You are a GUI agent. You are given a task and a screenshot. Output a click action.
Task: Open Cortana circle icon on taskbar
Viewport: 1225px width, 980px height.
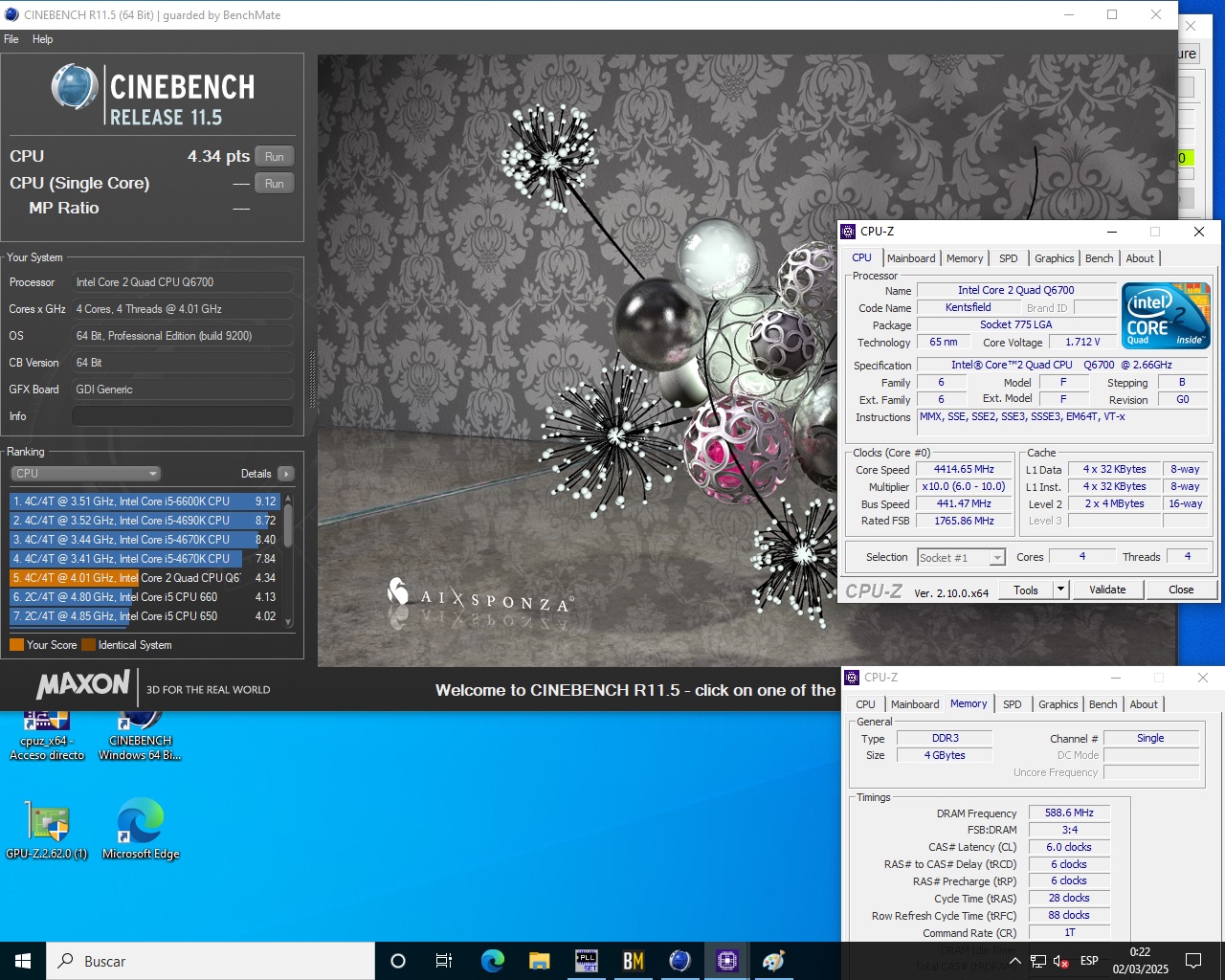[x=398, y=961]
